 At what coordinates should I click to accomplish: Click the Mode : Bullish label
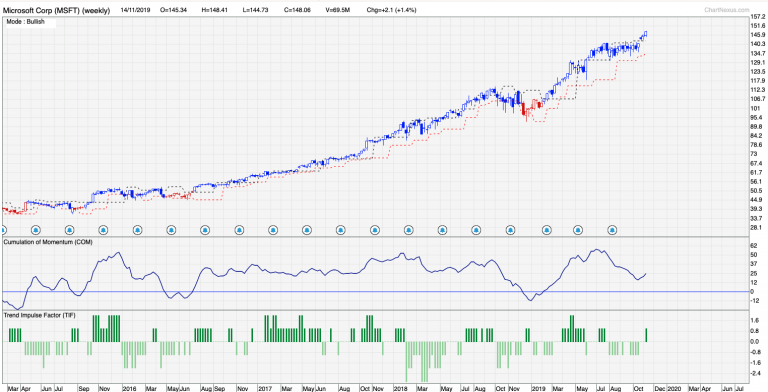[25, 22]
